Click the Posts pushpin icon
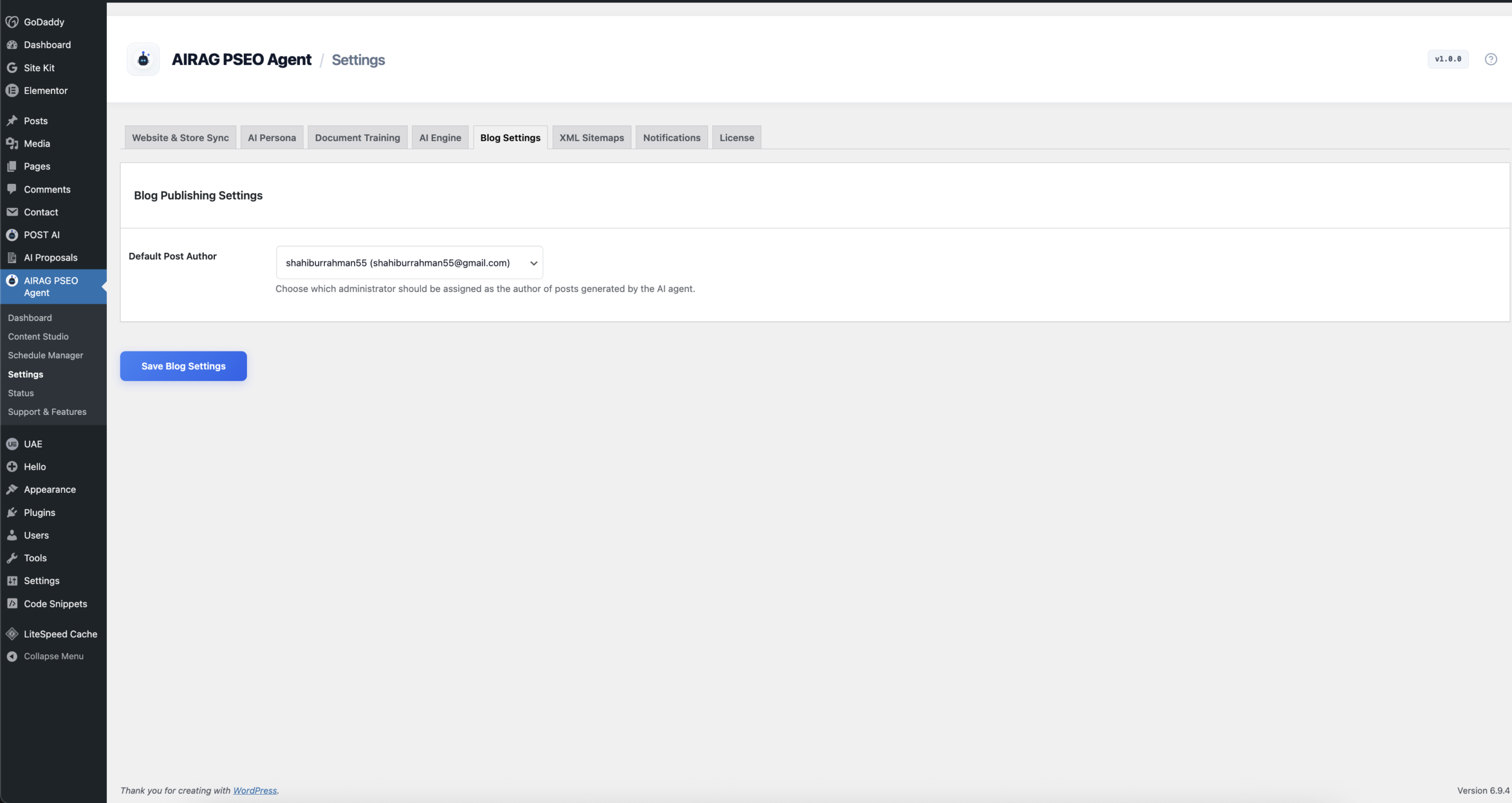1512x803 pixels. point(12,121)
